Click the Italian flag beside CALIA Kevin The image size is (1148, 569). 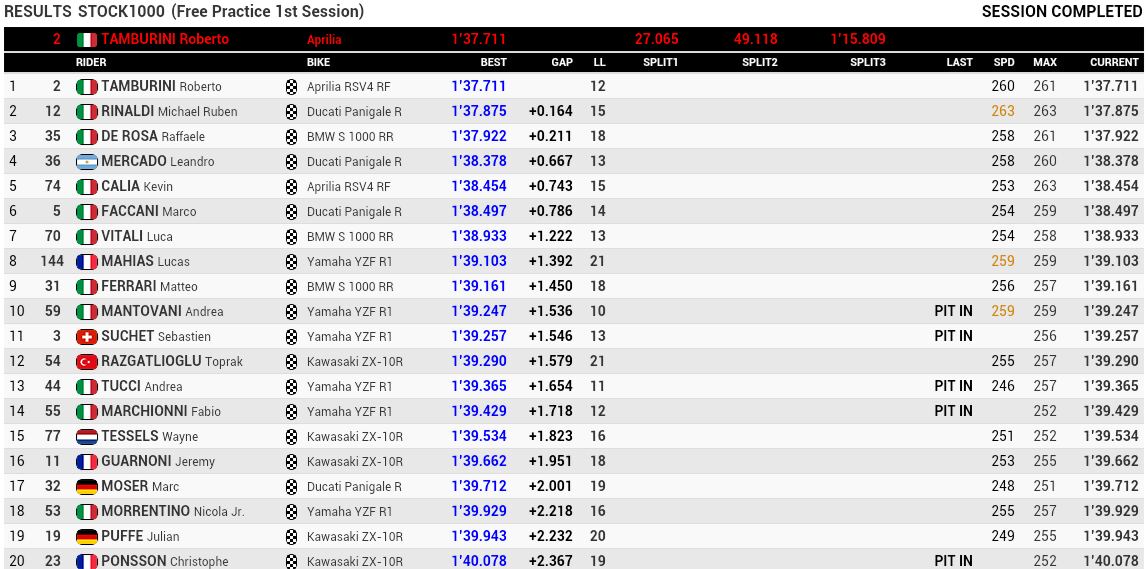pos(86,187)
